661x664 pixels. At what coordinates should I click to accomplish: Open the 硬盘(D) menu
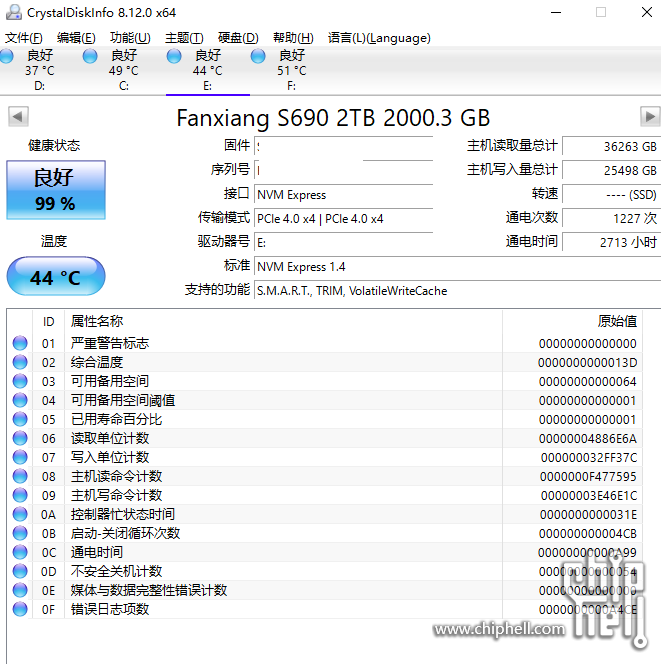[238, 38]
